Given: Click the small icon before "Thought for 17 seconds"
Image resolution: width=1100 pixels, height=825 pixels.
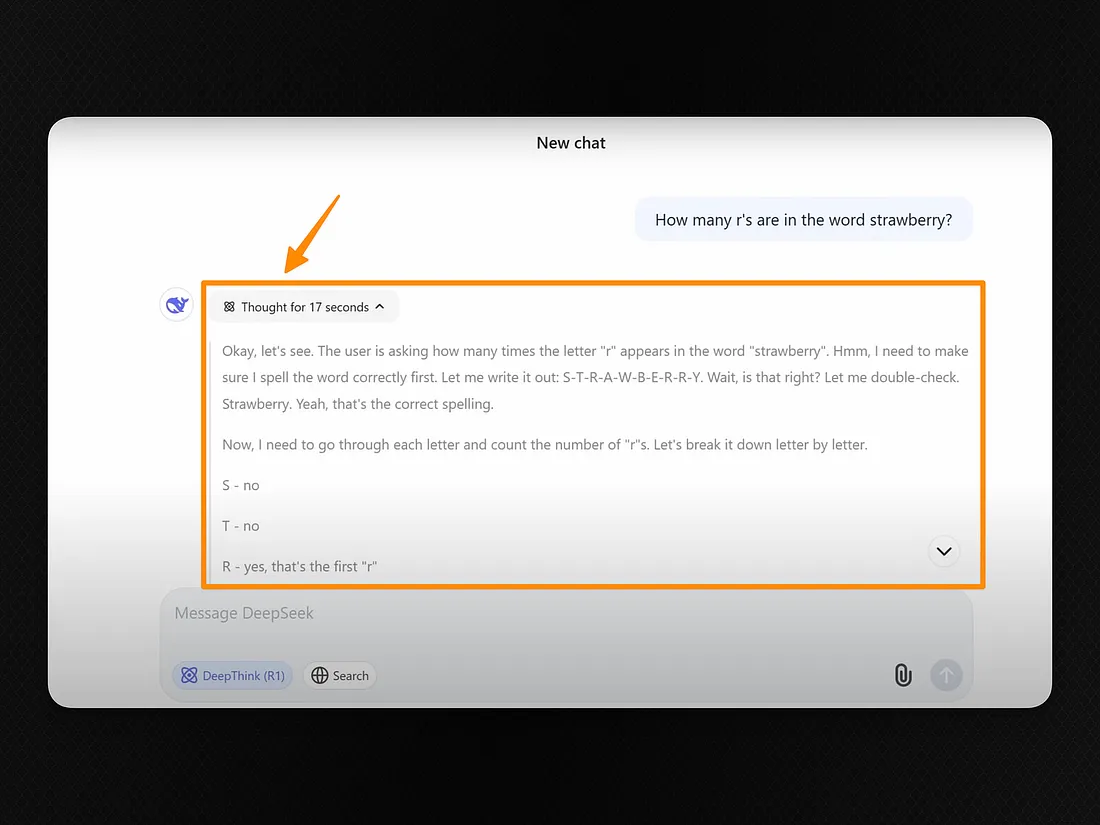Looking at the screenshot, I should [x=229, y=307].
